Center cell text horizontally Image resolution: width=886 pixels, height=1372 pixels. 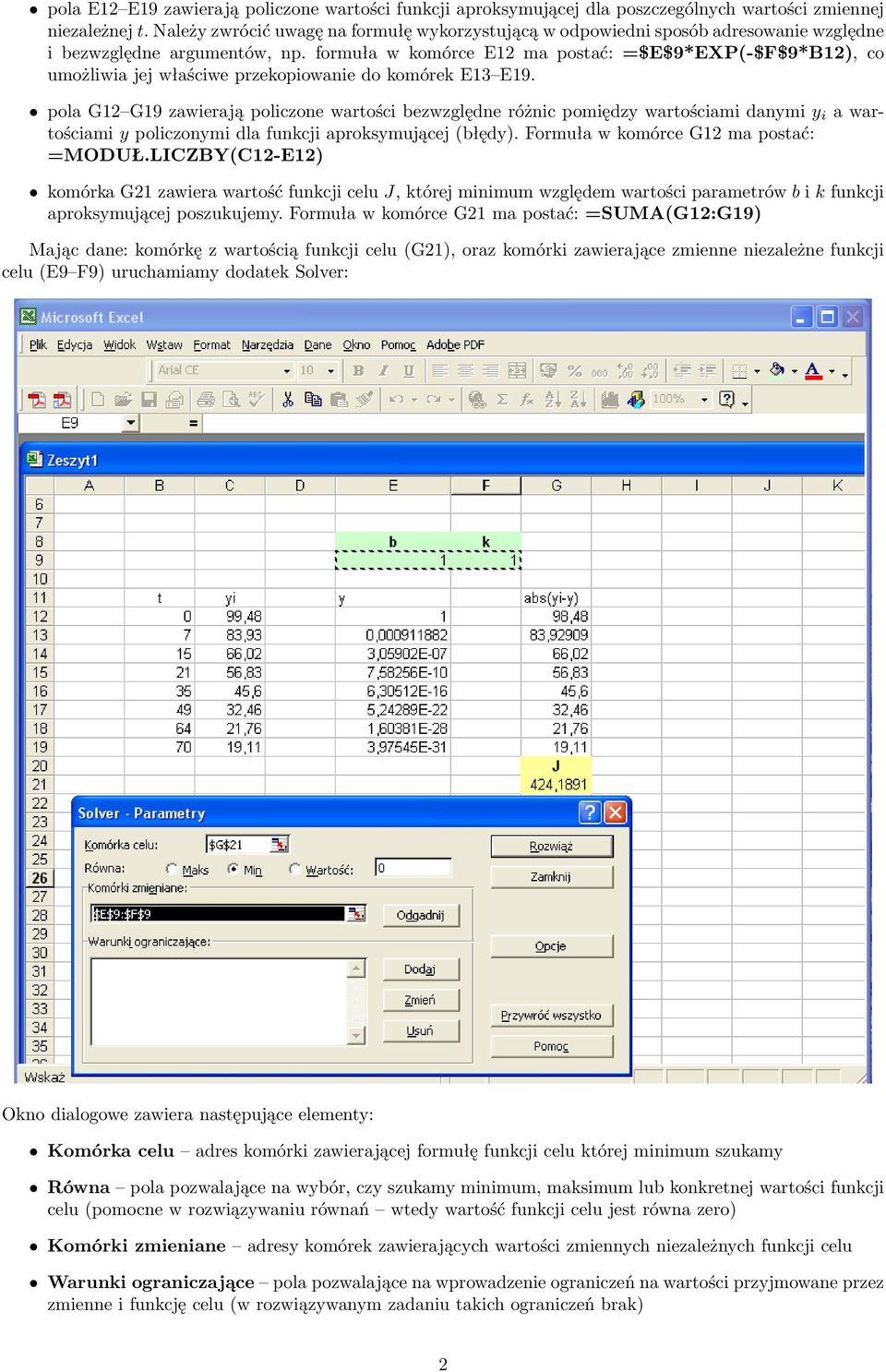click(465, 370)
